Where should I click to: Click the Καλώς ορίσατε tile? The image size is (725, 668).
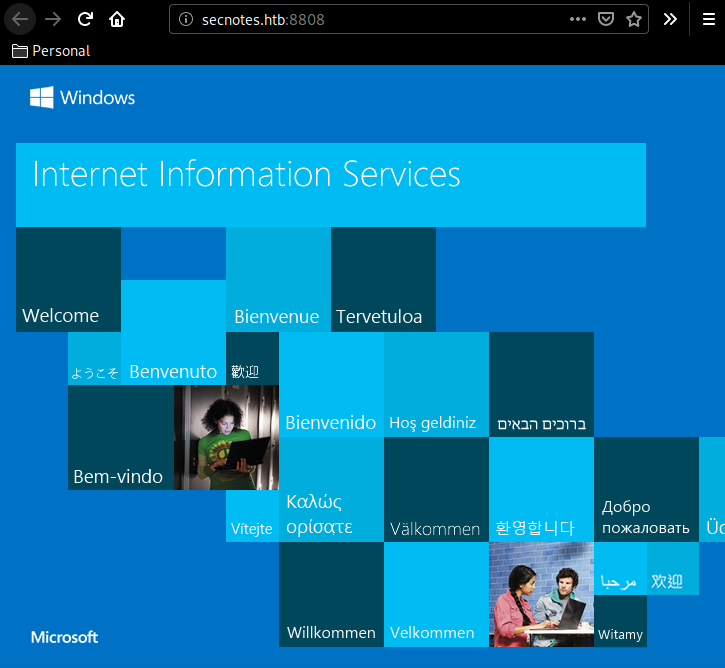(x=331, y=489)
